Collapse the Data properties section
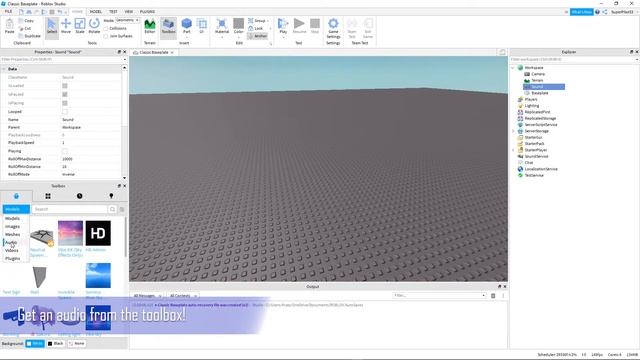640x360 pixels. point(4,69)
